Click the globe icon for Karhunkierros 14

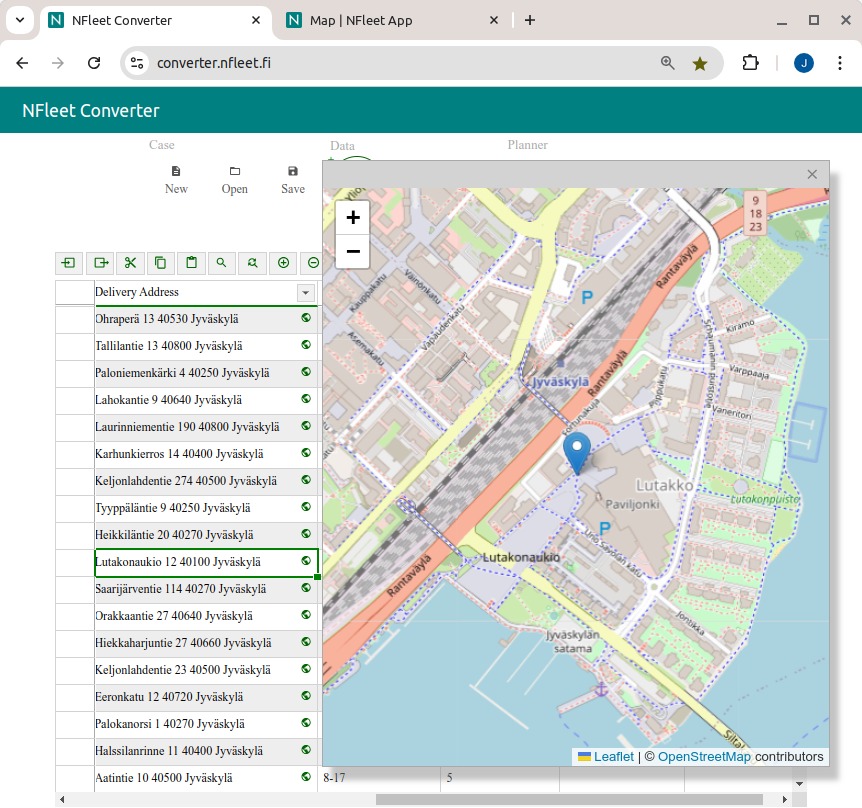[306, 452]
